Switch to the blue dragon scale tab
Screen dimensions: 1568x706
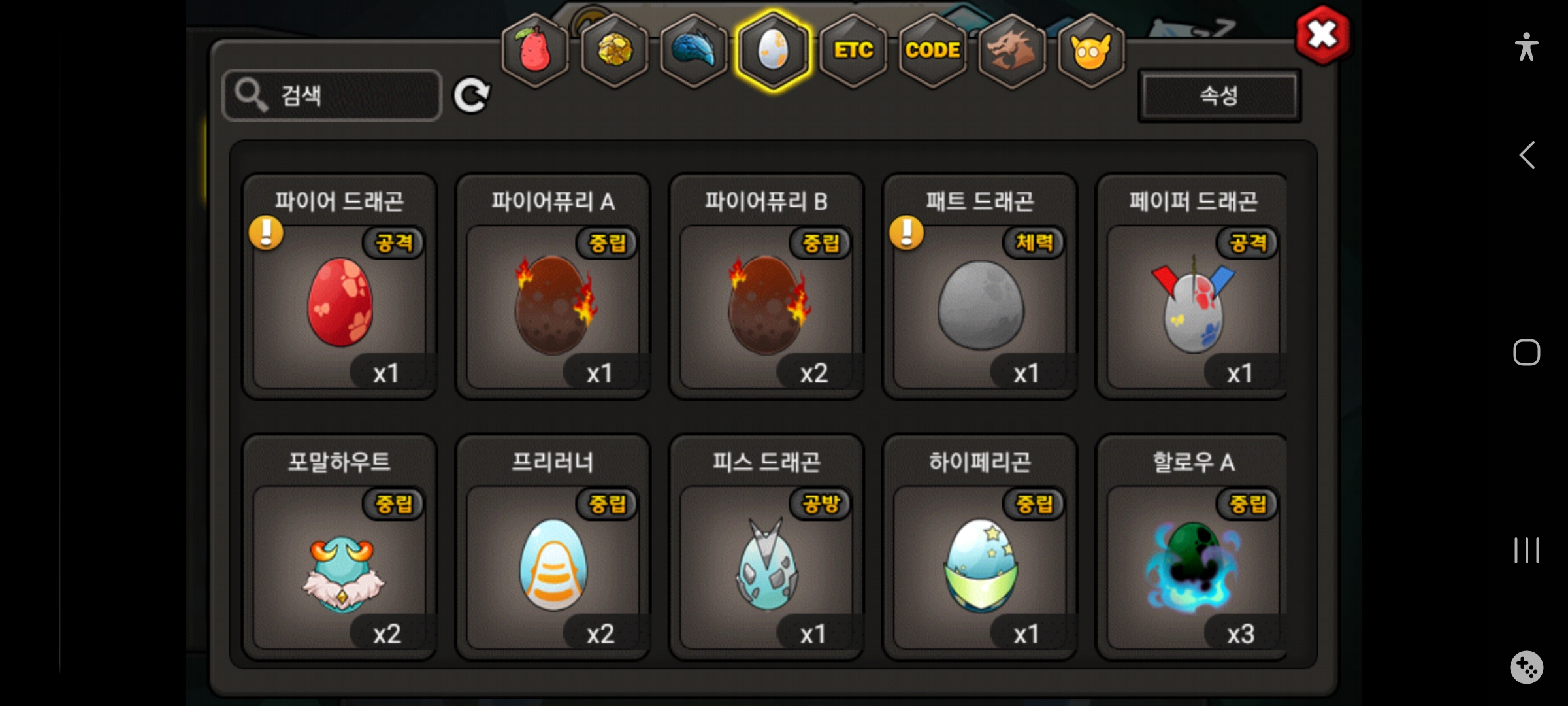[x=694, y=50]
